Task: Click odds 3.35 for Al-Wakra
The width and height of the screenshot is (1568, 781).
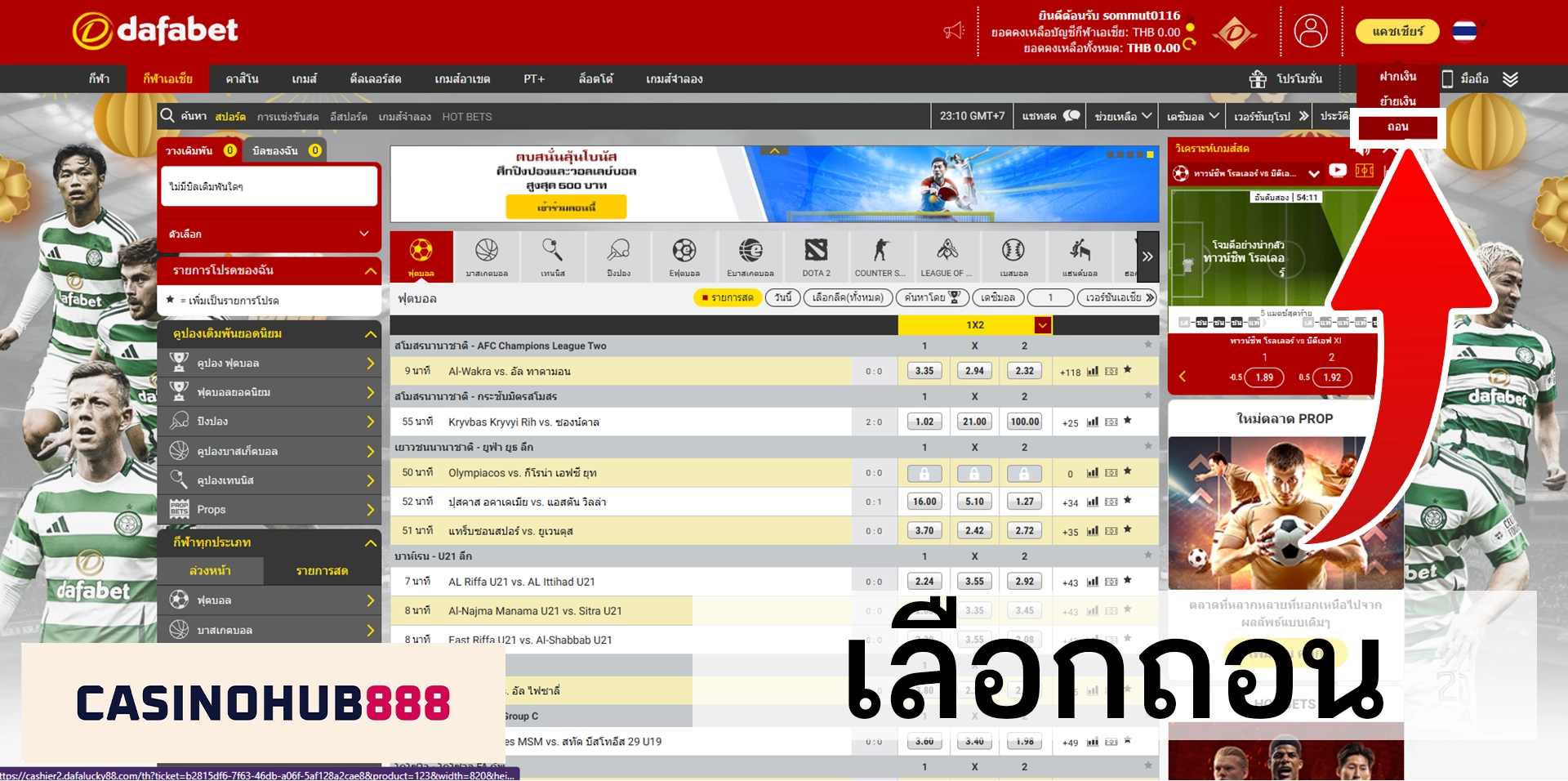Action: 924,371
